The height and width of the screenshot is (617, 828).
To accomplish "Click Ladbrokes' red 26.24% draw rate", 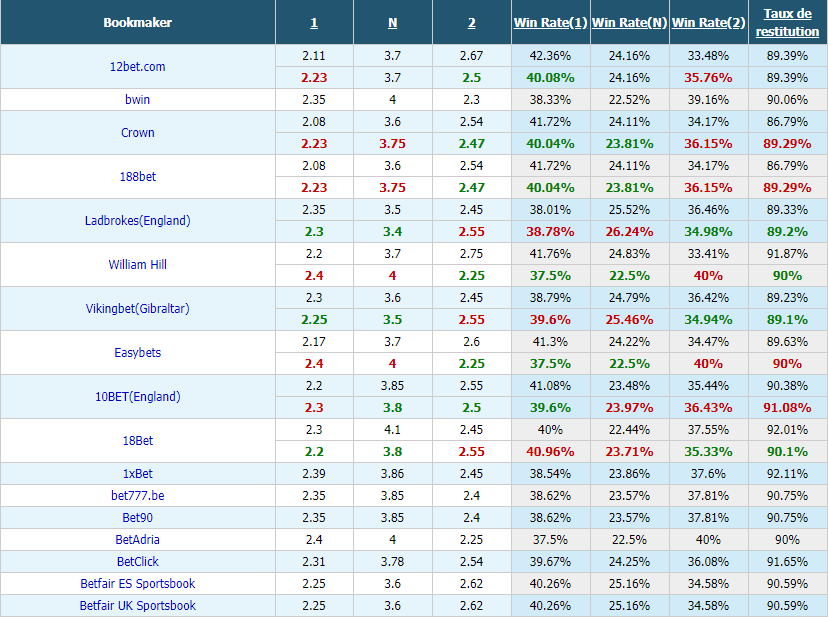I will [629, 231].
